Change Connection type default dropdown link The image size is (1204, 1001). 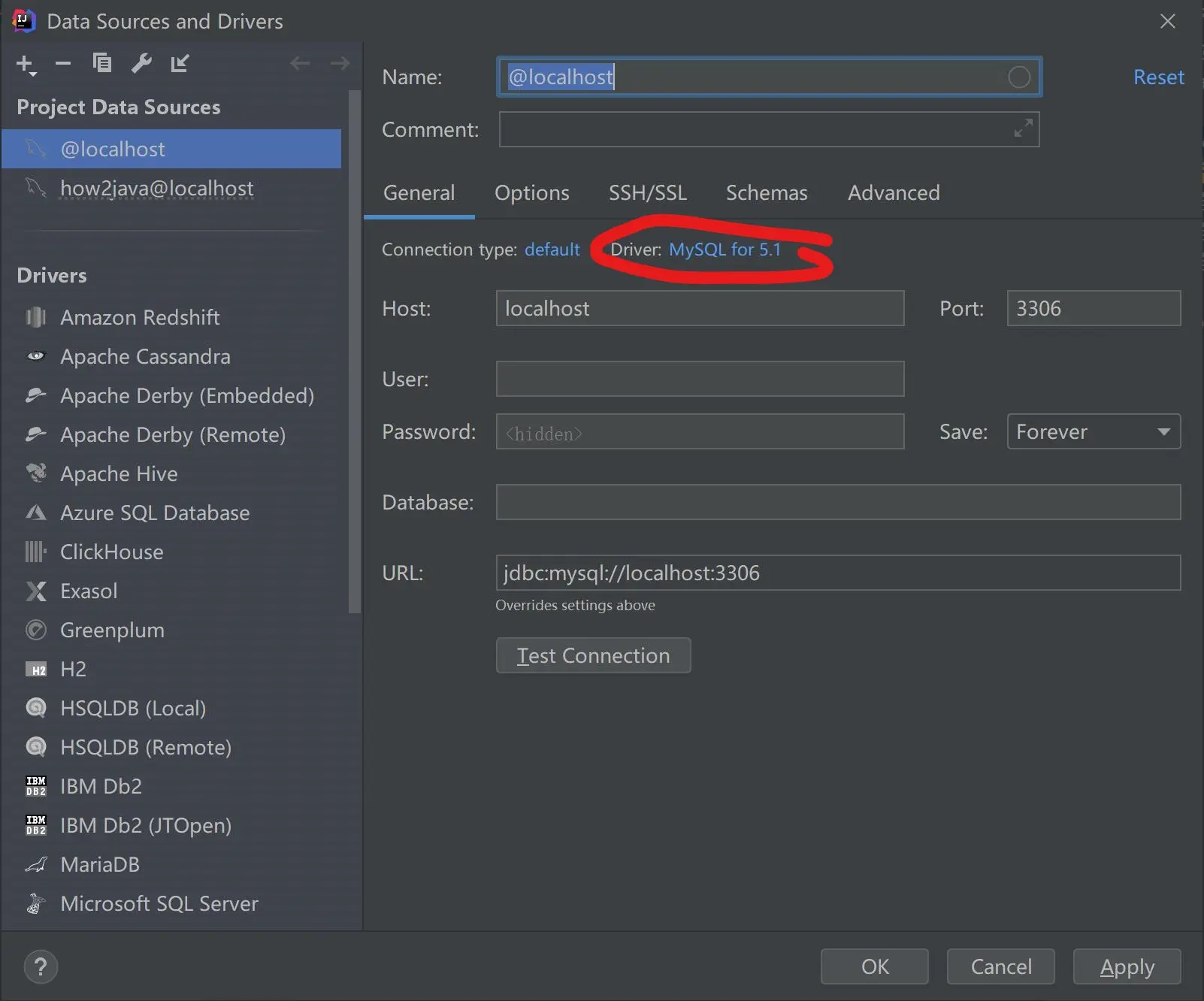[x=552, y=249]
